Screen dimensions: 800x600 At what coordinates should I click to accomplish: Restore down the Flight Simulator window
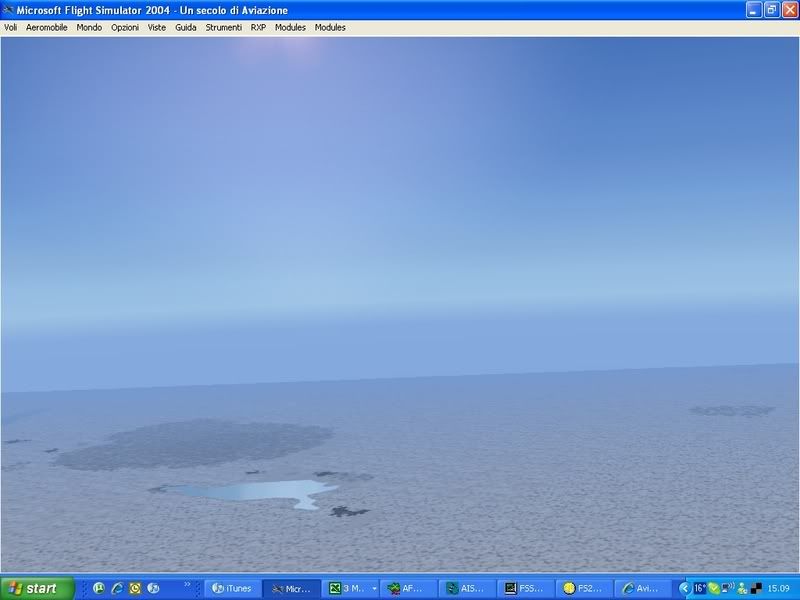[x=772, y=10]
